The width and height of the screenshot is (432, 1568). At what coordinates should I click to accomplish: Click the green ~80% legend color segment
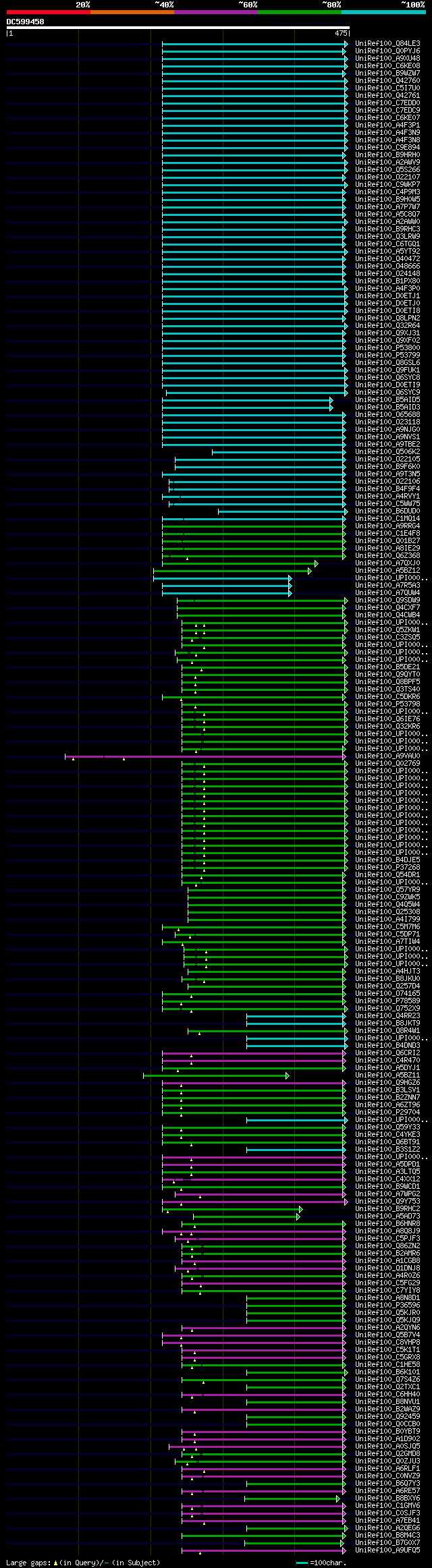click(299, 12)
